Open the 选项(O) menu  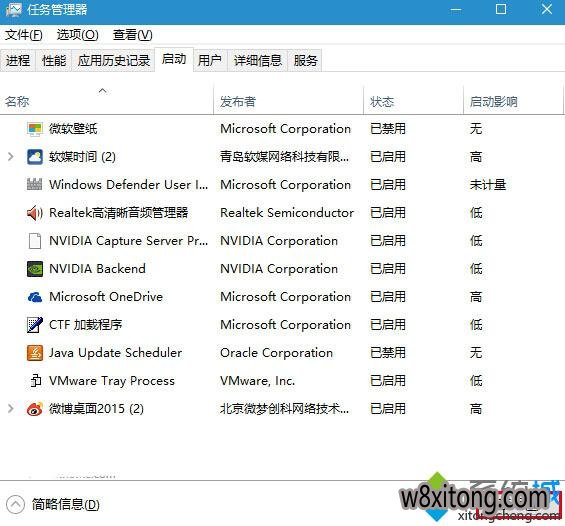[x=77, y=35]
